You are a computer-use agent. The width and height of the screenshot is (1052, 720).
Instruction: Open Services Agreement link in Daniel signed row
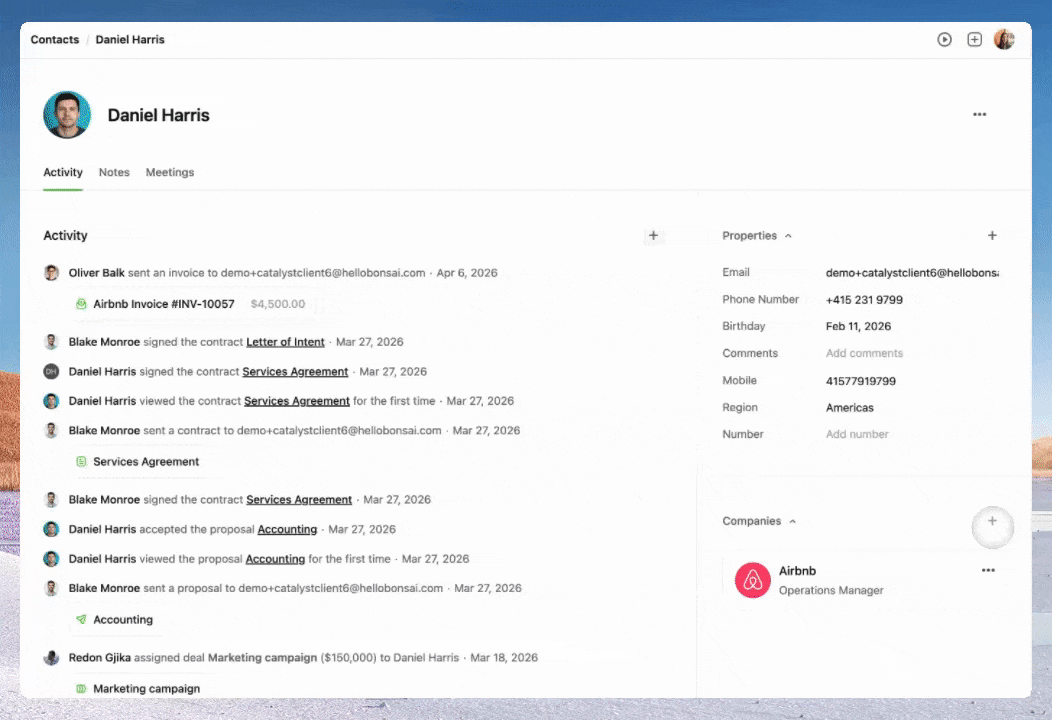pyautogui.click(x=295, y=372)
